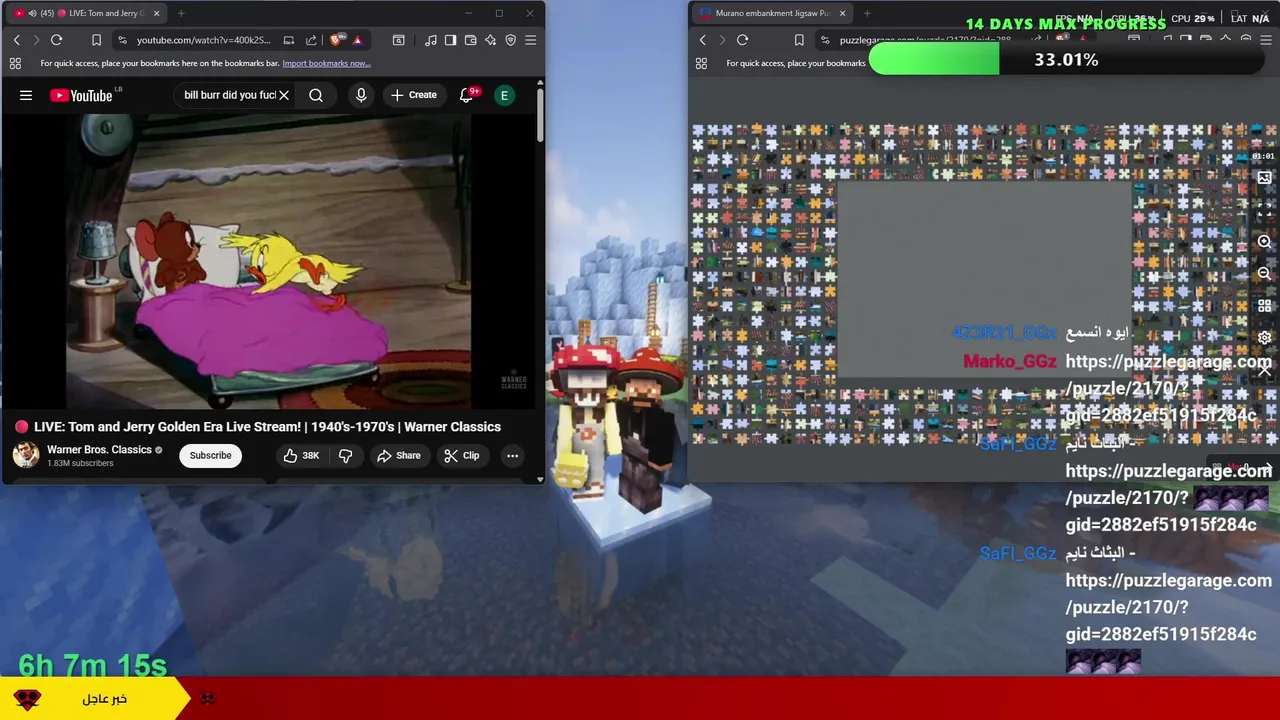
Task: Create a Clip of the video
Action: click(x=462, y=456)
